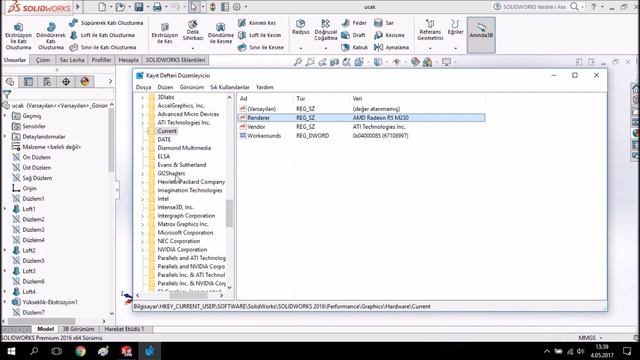Open the Eğriler tool
This screenshot has width=640, height=360.
pos(456,27)
